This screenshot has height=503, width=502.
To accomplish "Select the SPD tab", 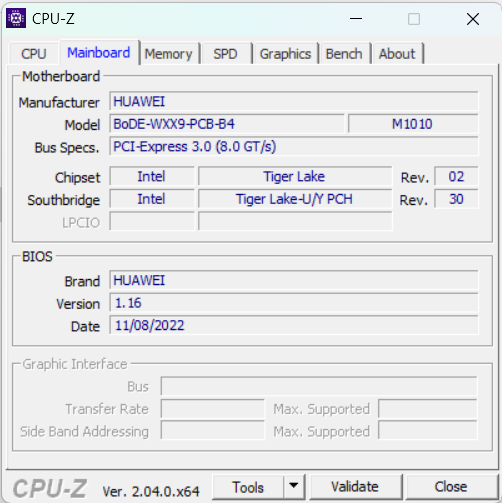I will point(226,54).
